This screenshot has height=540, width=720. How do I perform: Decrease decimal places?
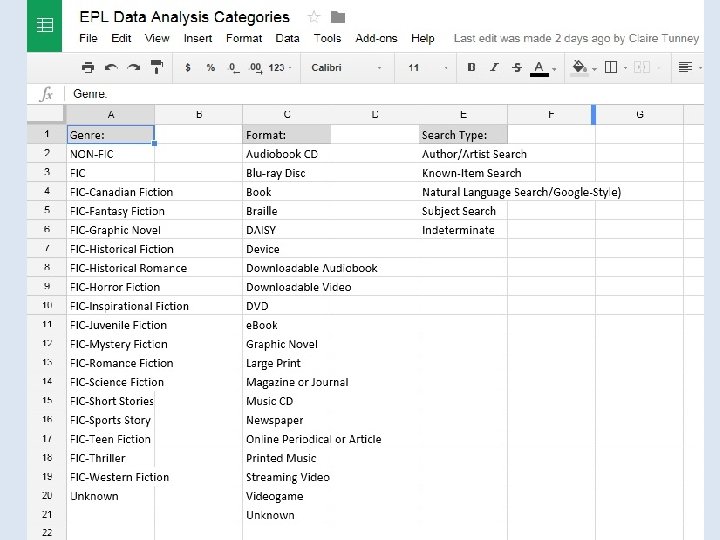click(x=233, y=68)
